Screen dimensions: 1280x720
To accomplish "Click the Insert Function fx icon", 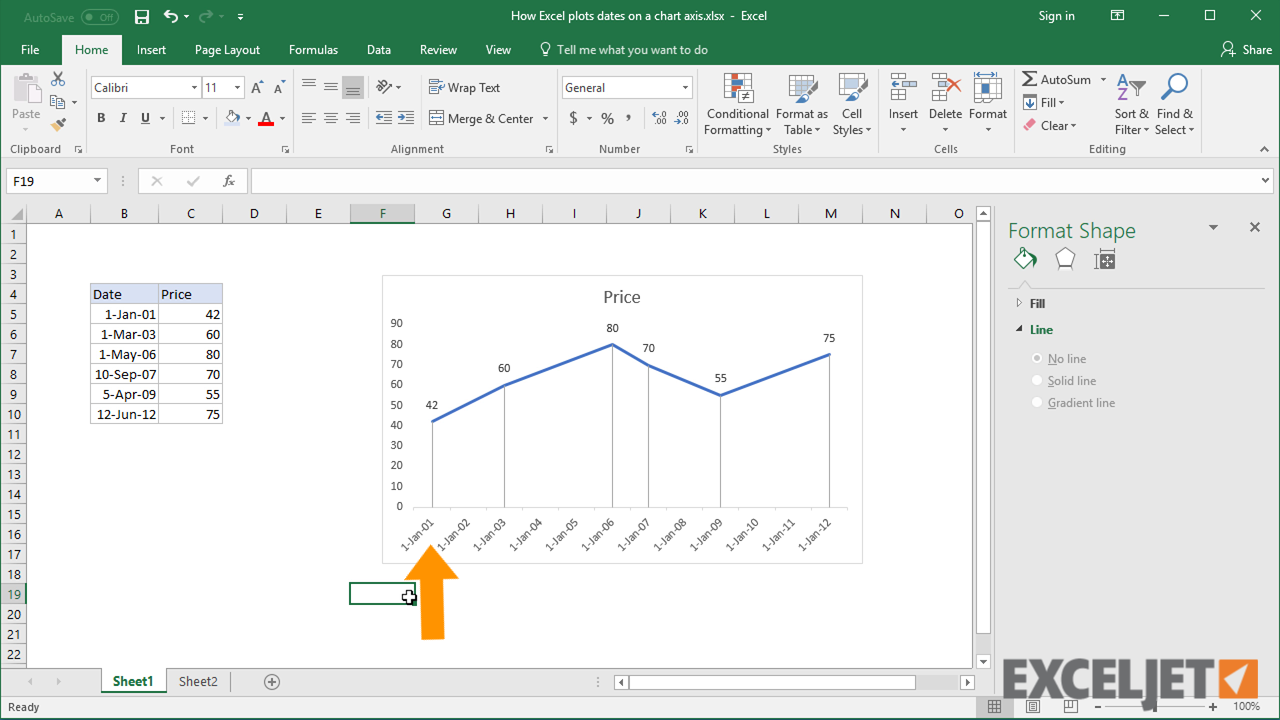I will pyautogui.click(x=229, y=181).
